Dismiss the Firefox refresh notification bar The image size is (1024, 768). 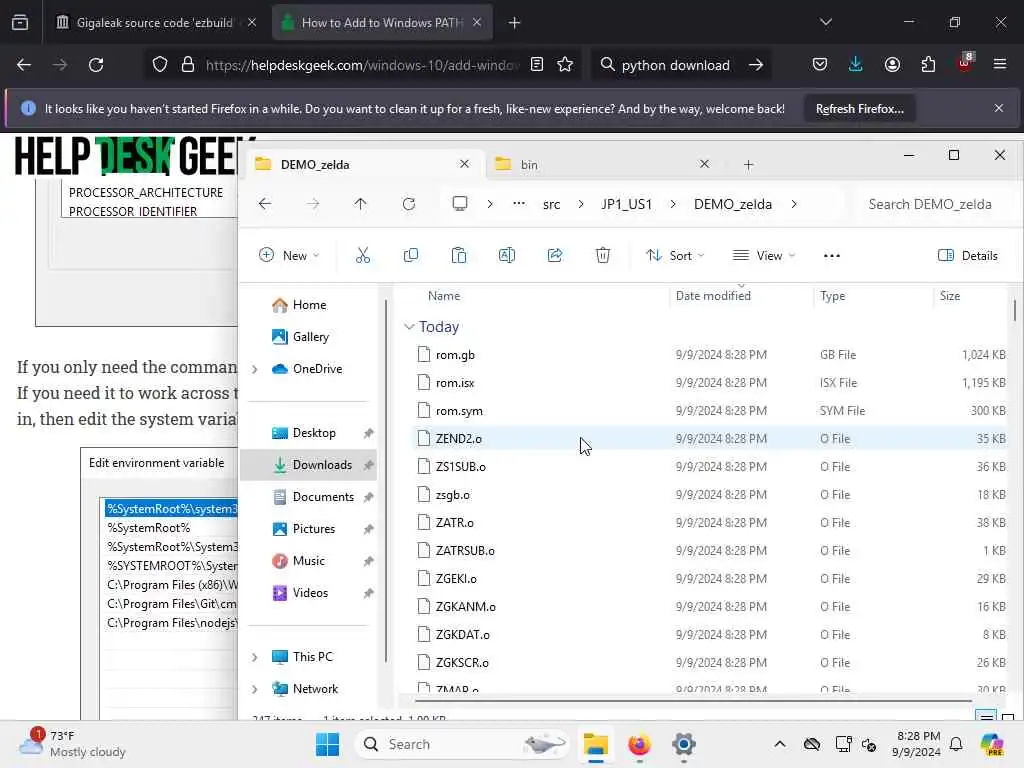[999, 108]
